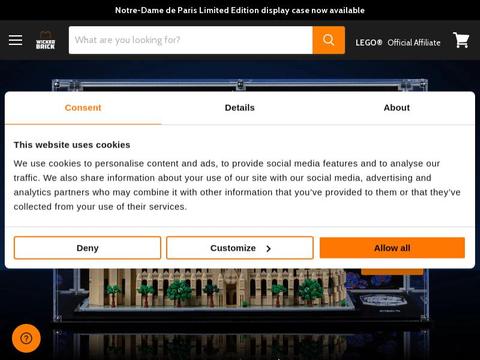The image size is (480, 360).
Task: Open the orange help question mark widget
Action: [26, 338]
